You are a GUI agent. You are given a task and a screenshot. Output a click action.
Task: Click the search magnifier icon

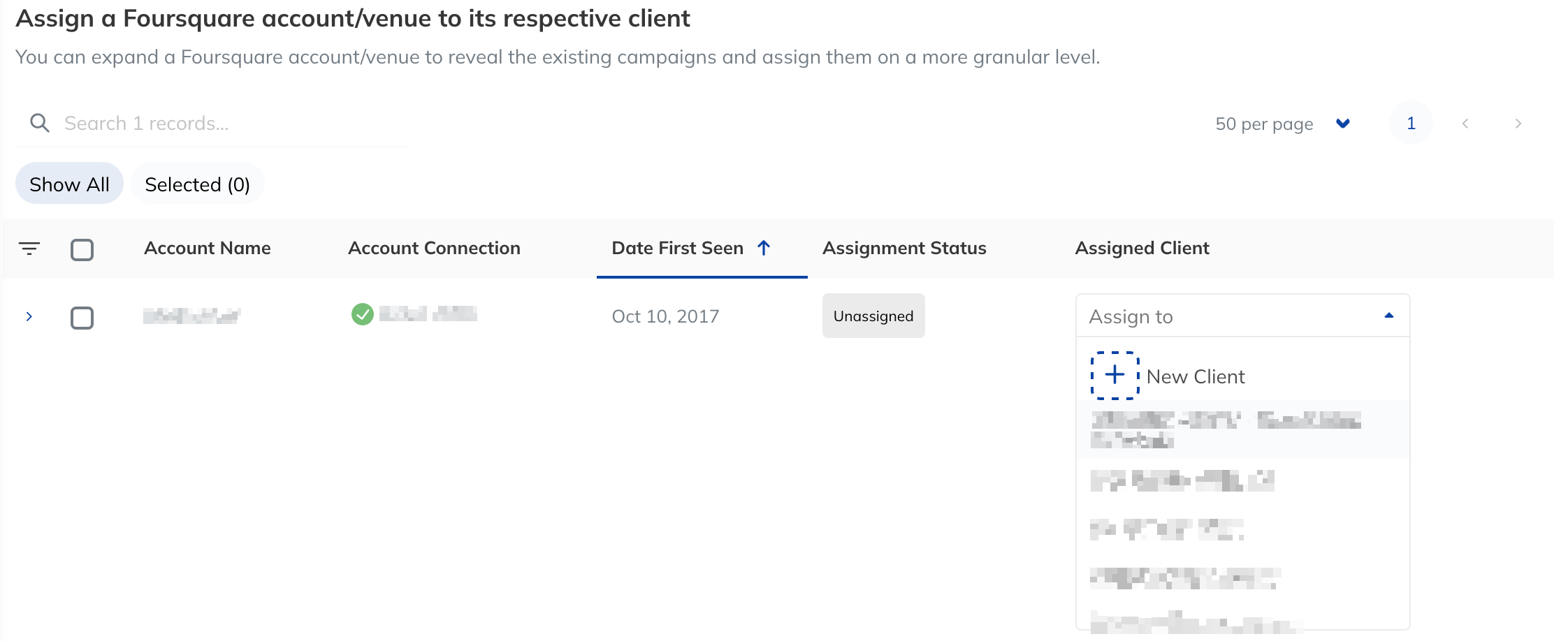click(x=40, y=123)
